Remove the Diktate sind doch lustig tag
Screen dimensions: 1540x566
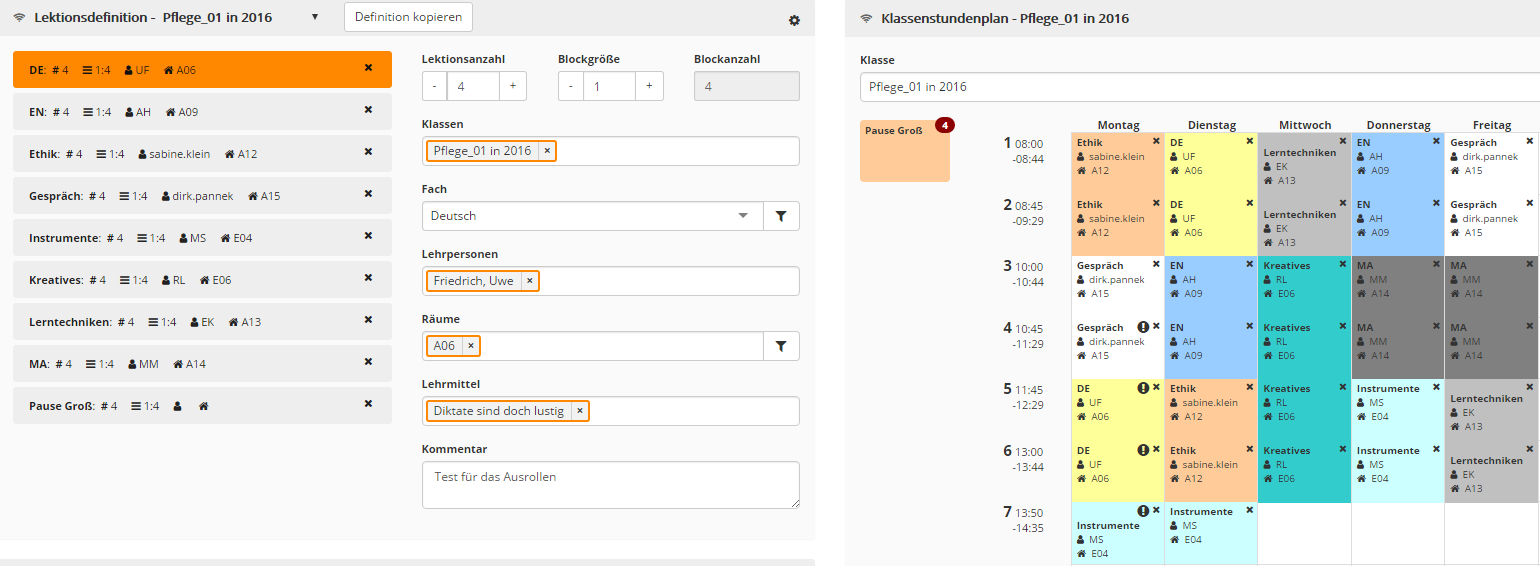580,411
